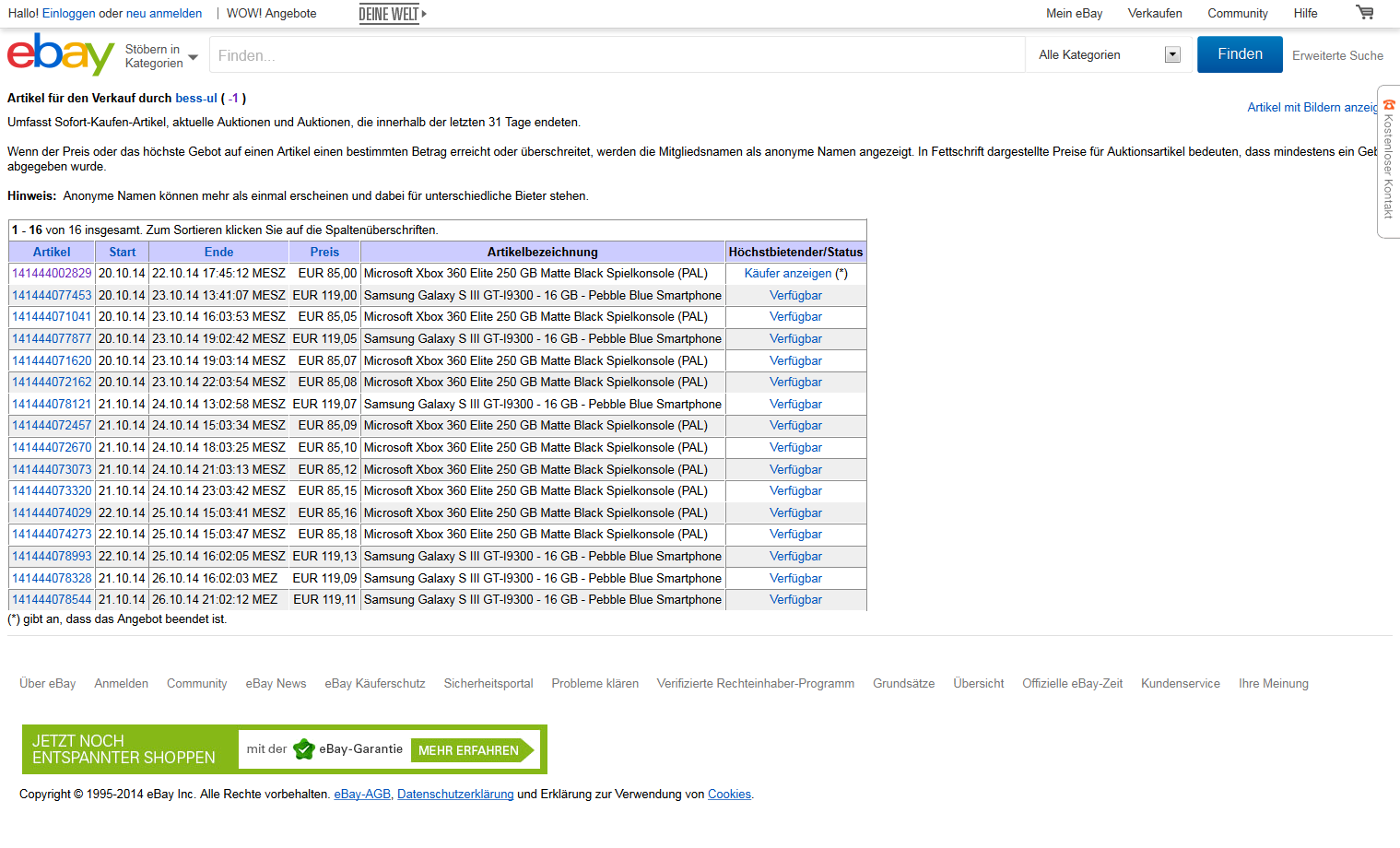Open item number 141444074273
This screenshot has height=848, width=1400.
tap(52, 534)
